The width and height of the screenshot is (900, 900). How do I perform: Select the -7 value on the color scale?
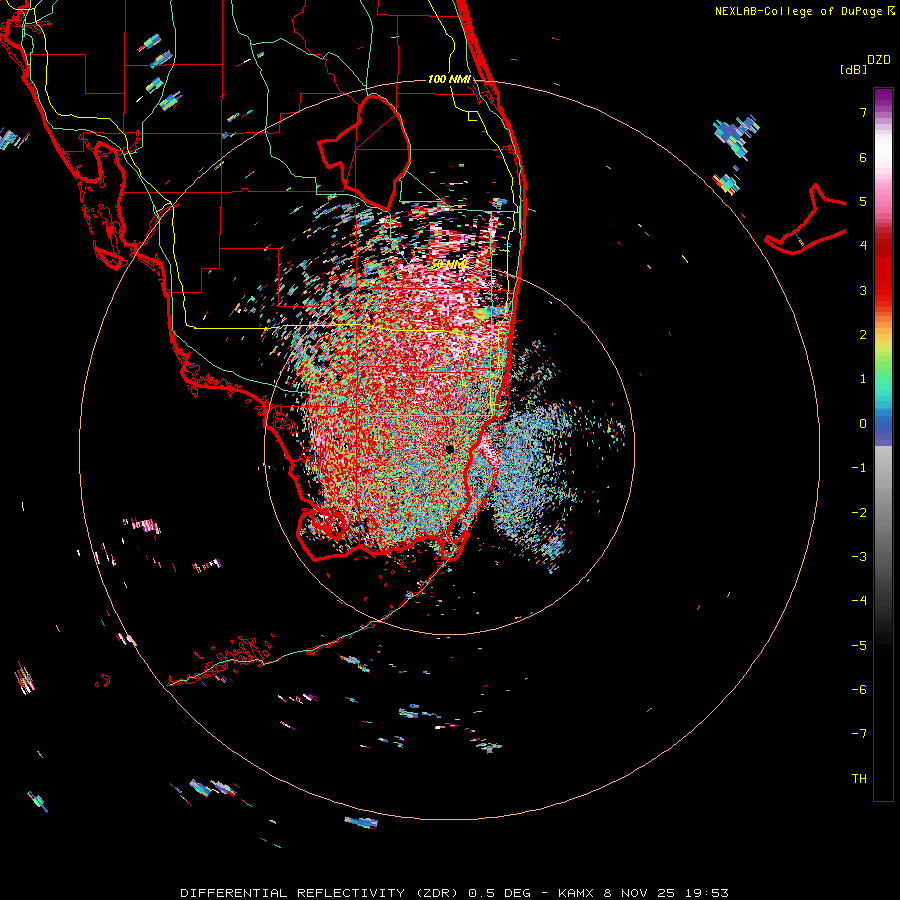[x=859, y=734]
